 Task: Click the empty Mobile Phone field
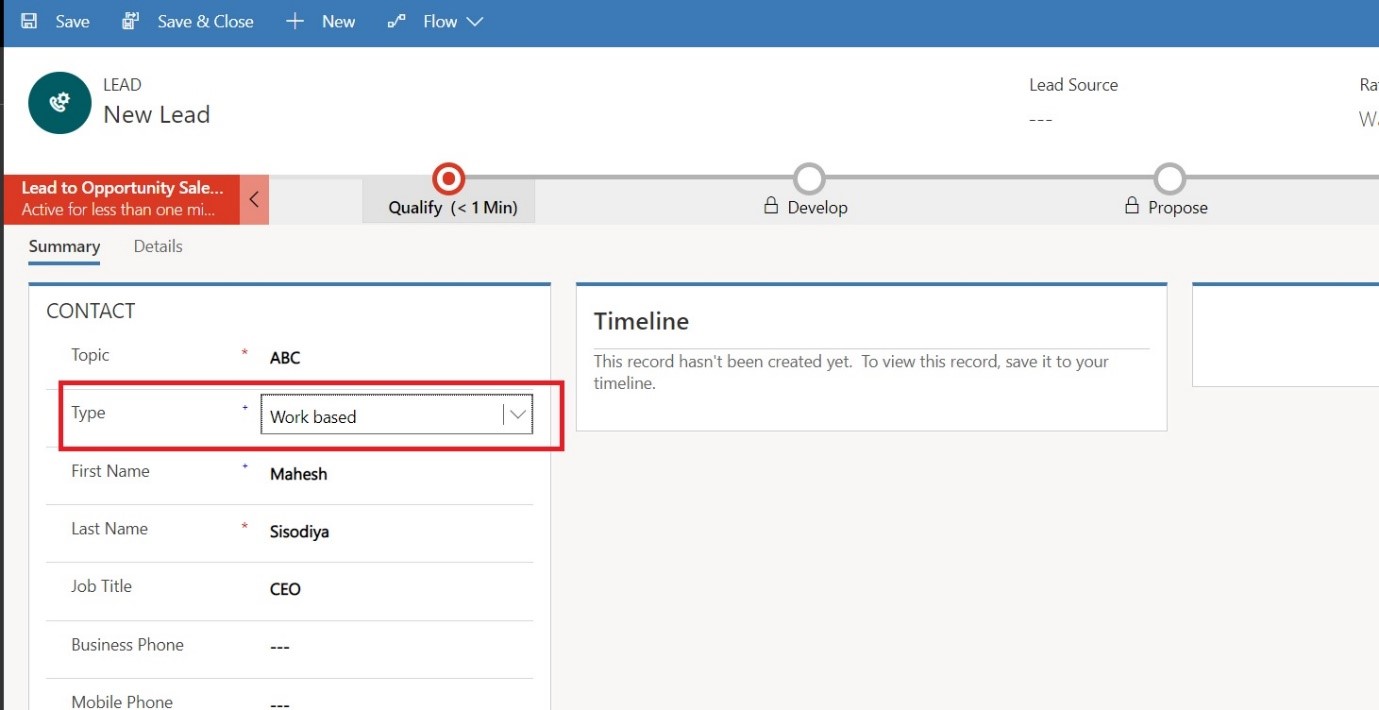pos(396,703)
